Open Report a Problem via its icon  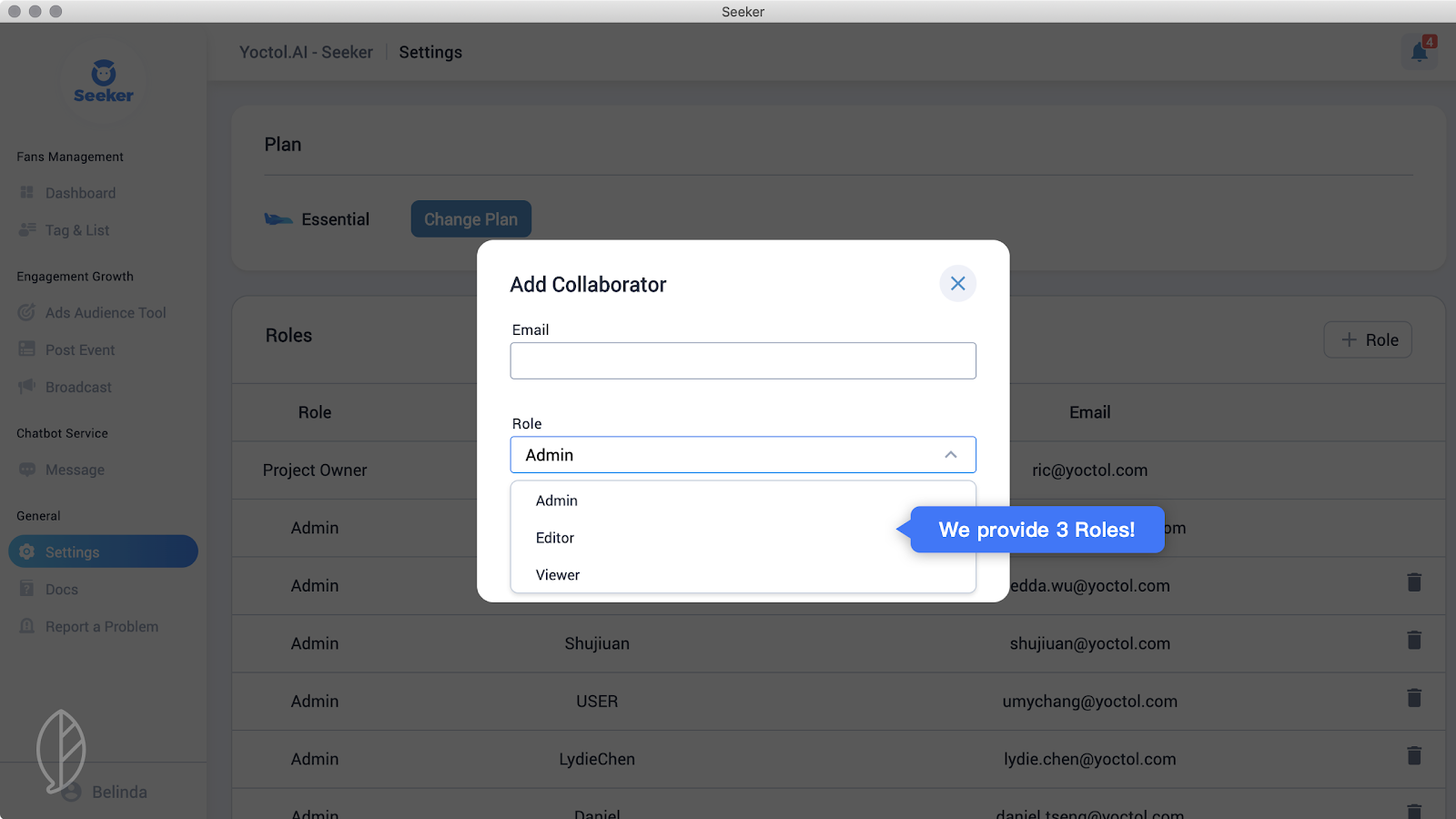coord(27,626)
